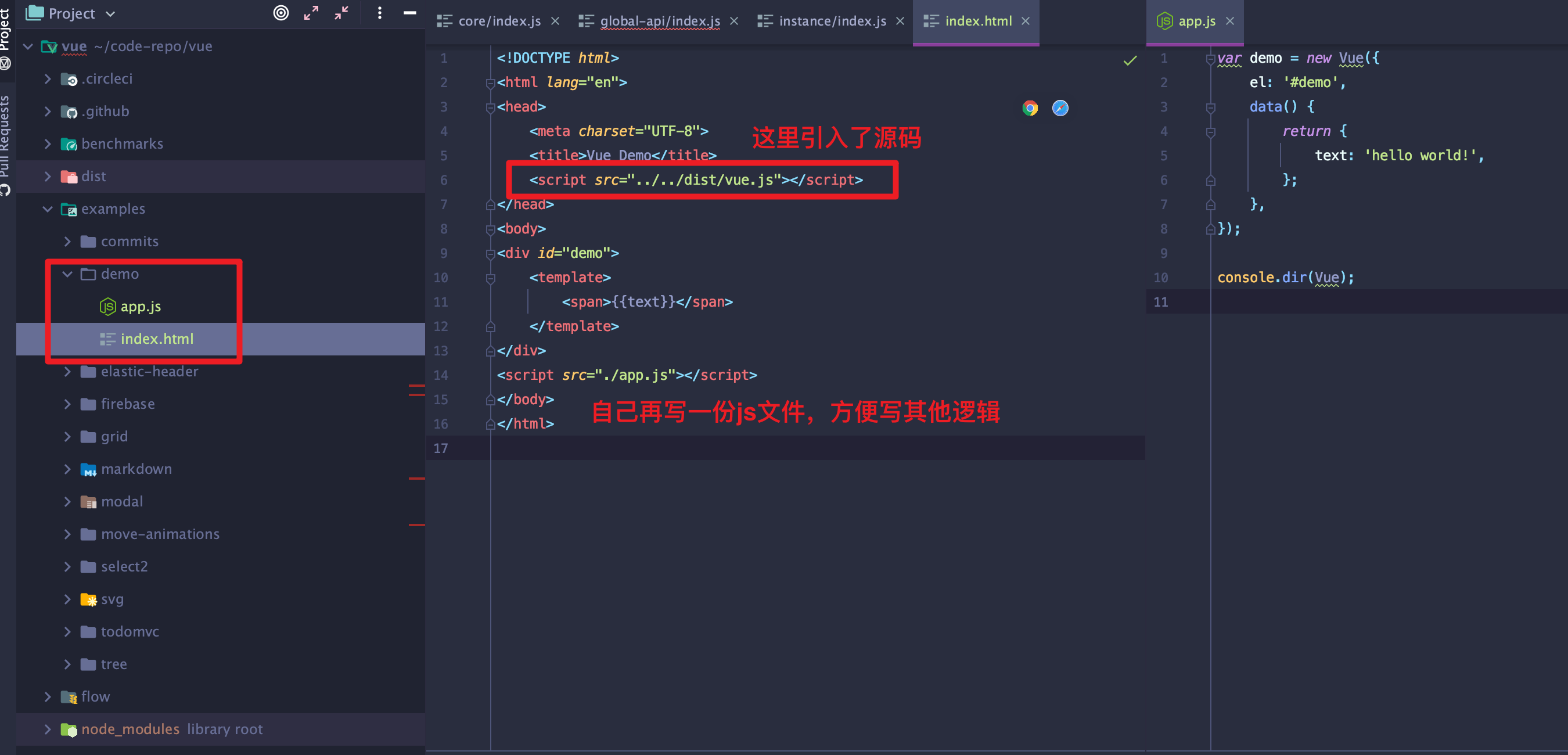Close the global-api/index.js tab
The width and height of the screenshot is (1568, 755).
click(x=734, y=21)
